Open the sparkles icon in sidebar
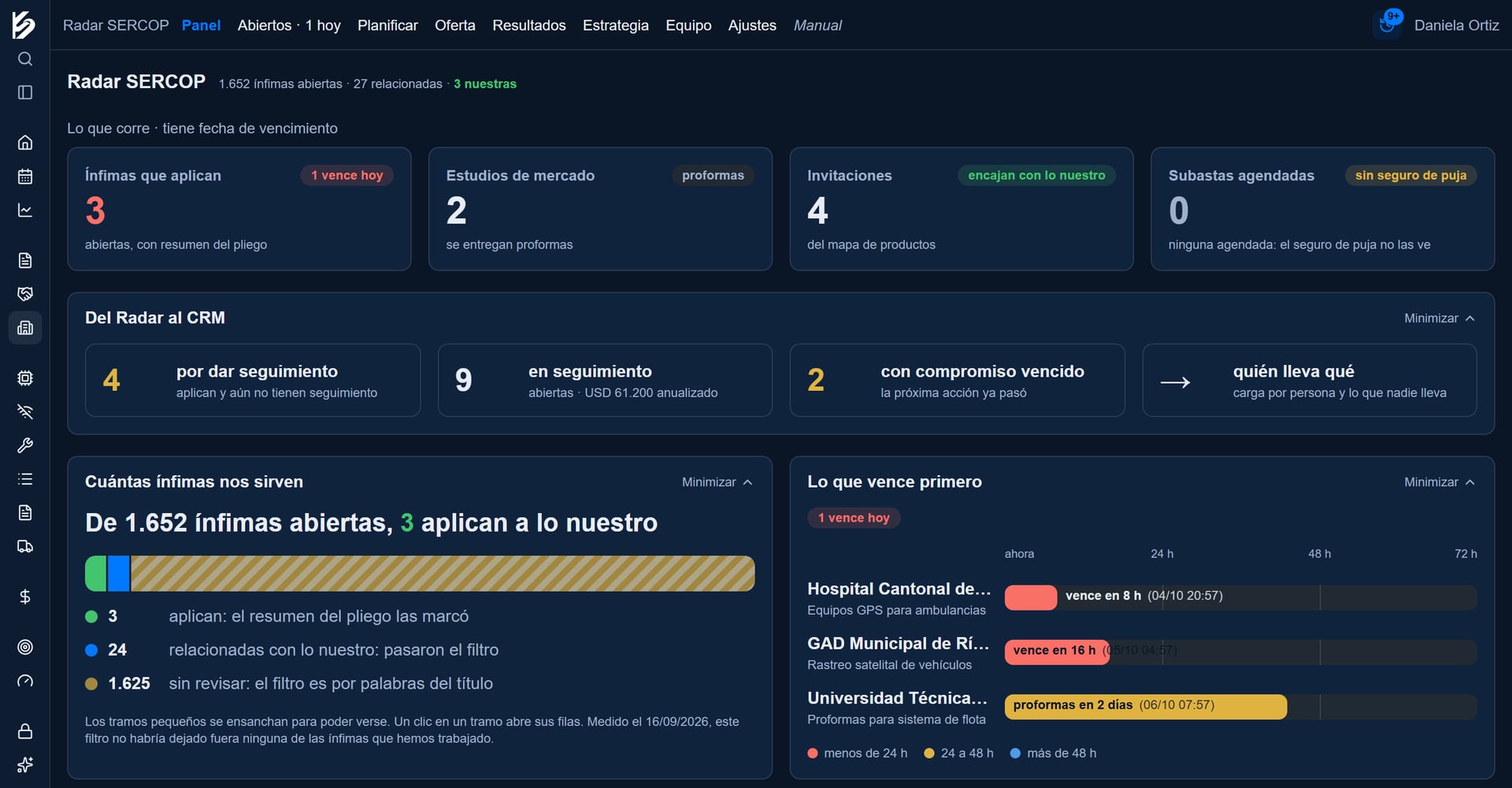 (x=25, y=764)
